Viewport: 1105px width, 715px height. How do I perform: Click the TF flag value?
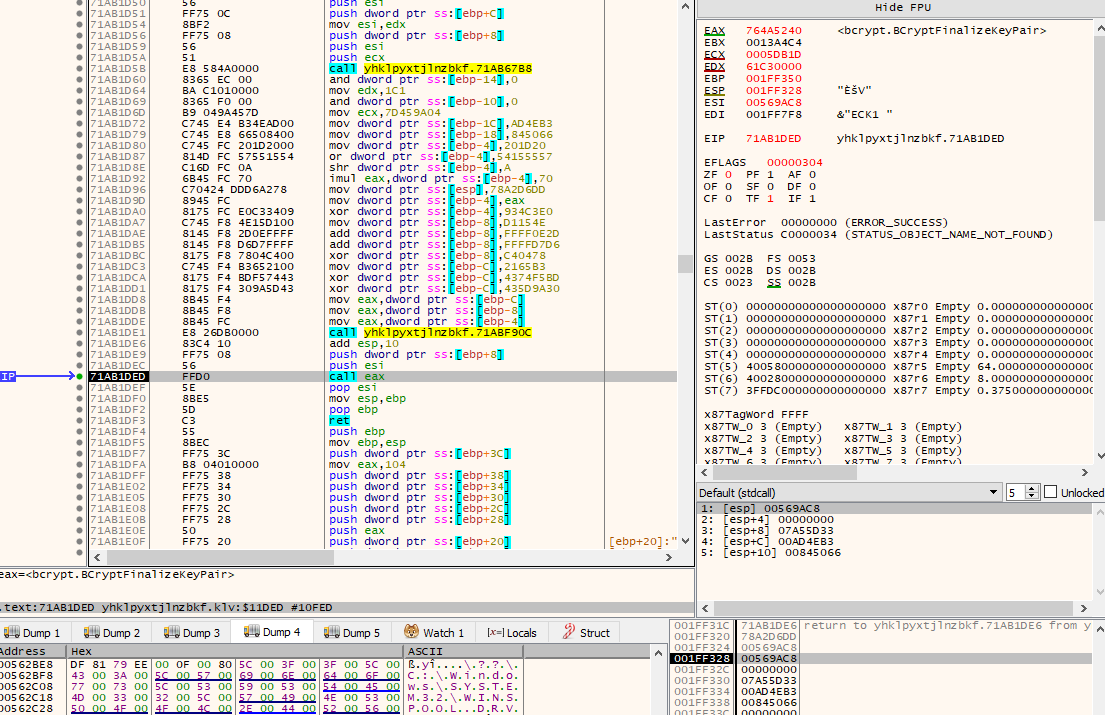pyautogui.click(x=770, y=199)
